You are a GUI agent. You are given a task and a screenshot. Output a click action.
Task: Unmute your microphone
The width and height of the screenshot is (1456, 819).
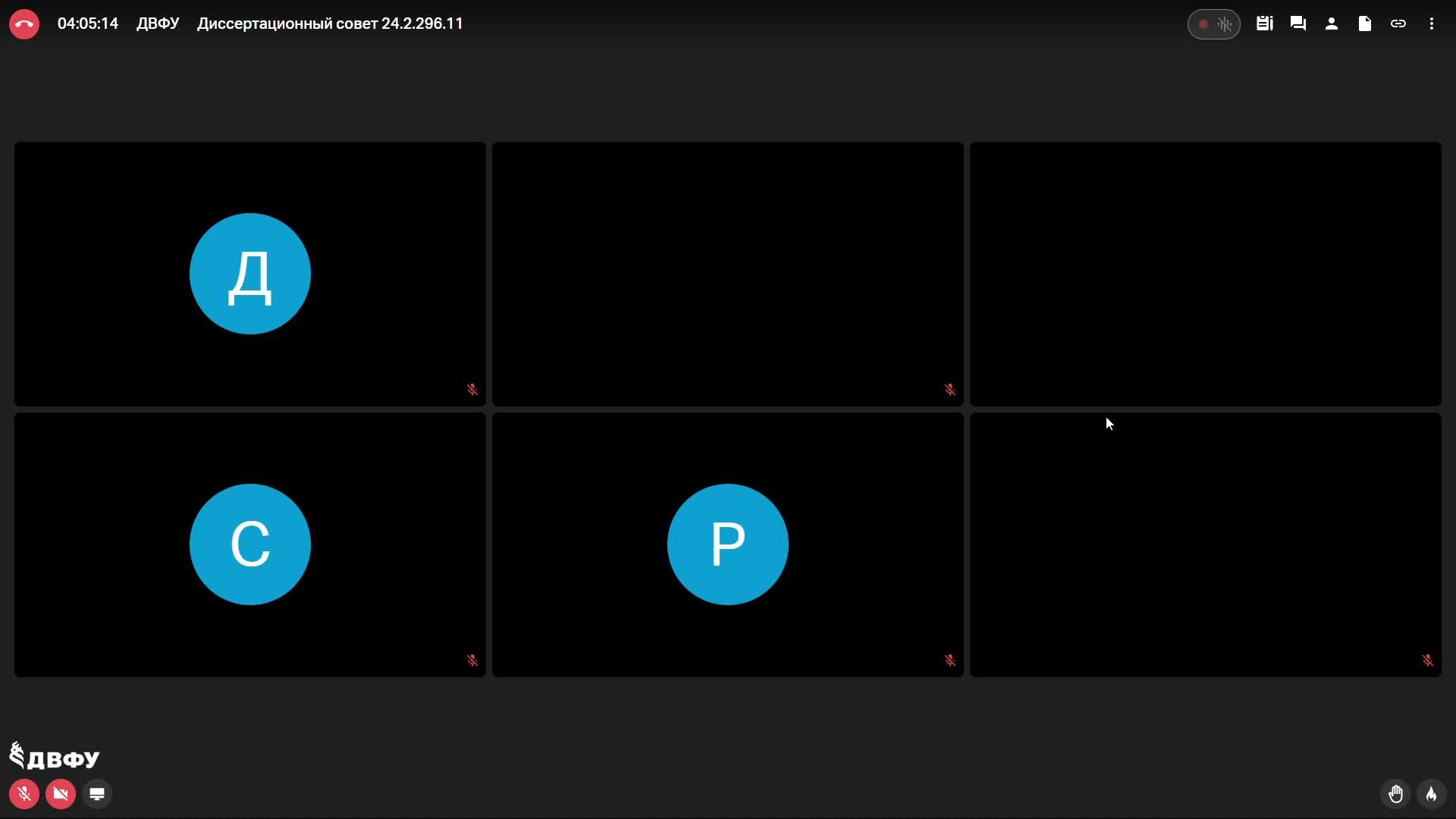tap(24, 794)
